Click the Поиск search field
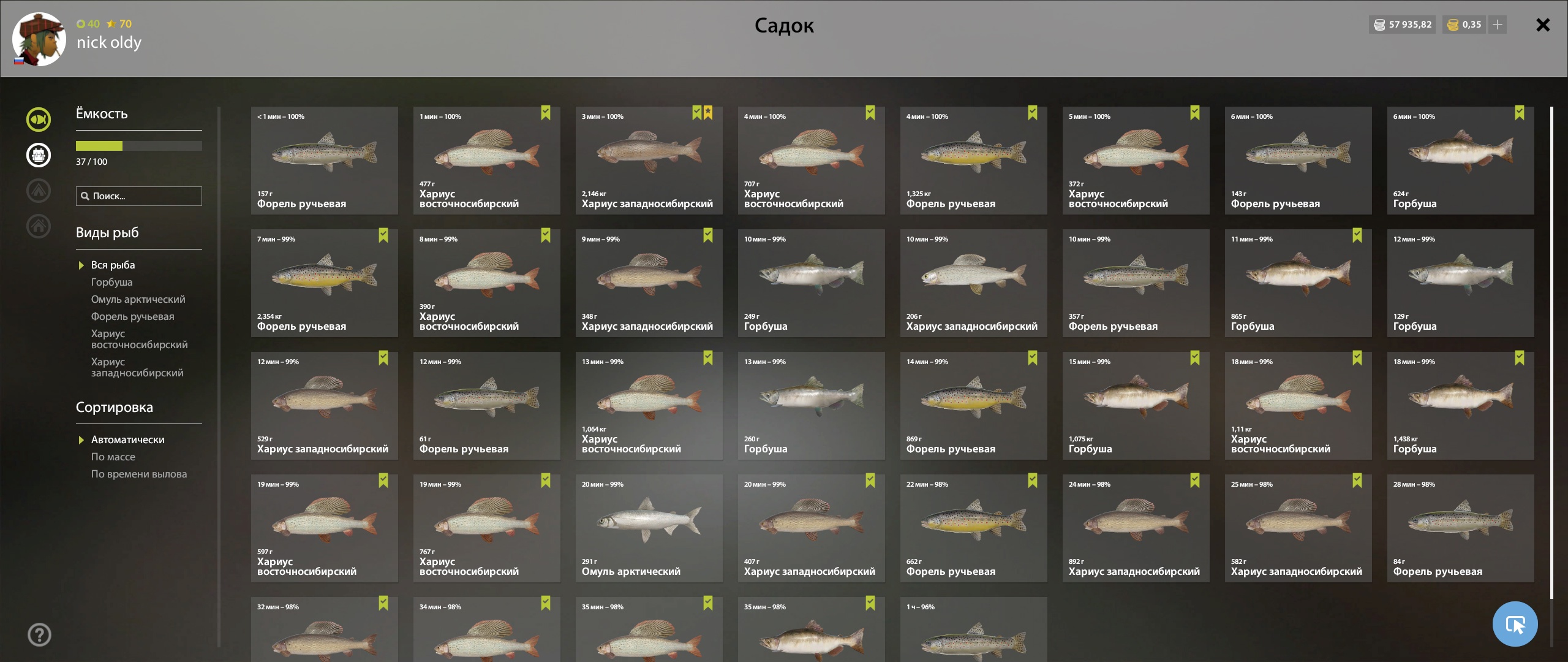 tap(139, 196)
